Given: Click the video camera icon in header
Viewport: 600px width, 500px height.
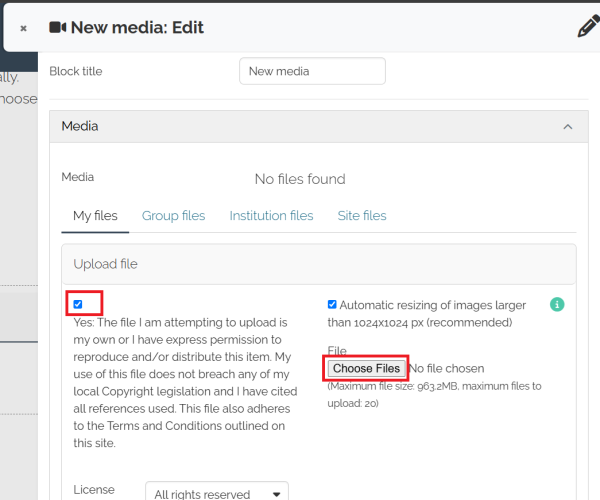Looking at the screenshot, I should [58, 28].
